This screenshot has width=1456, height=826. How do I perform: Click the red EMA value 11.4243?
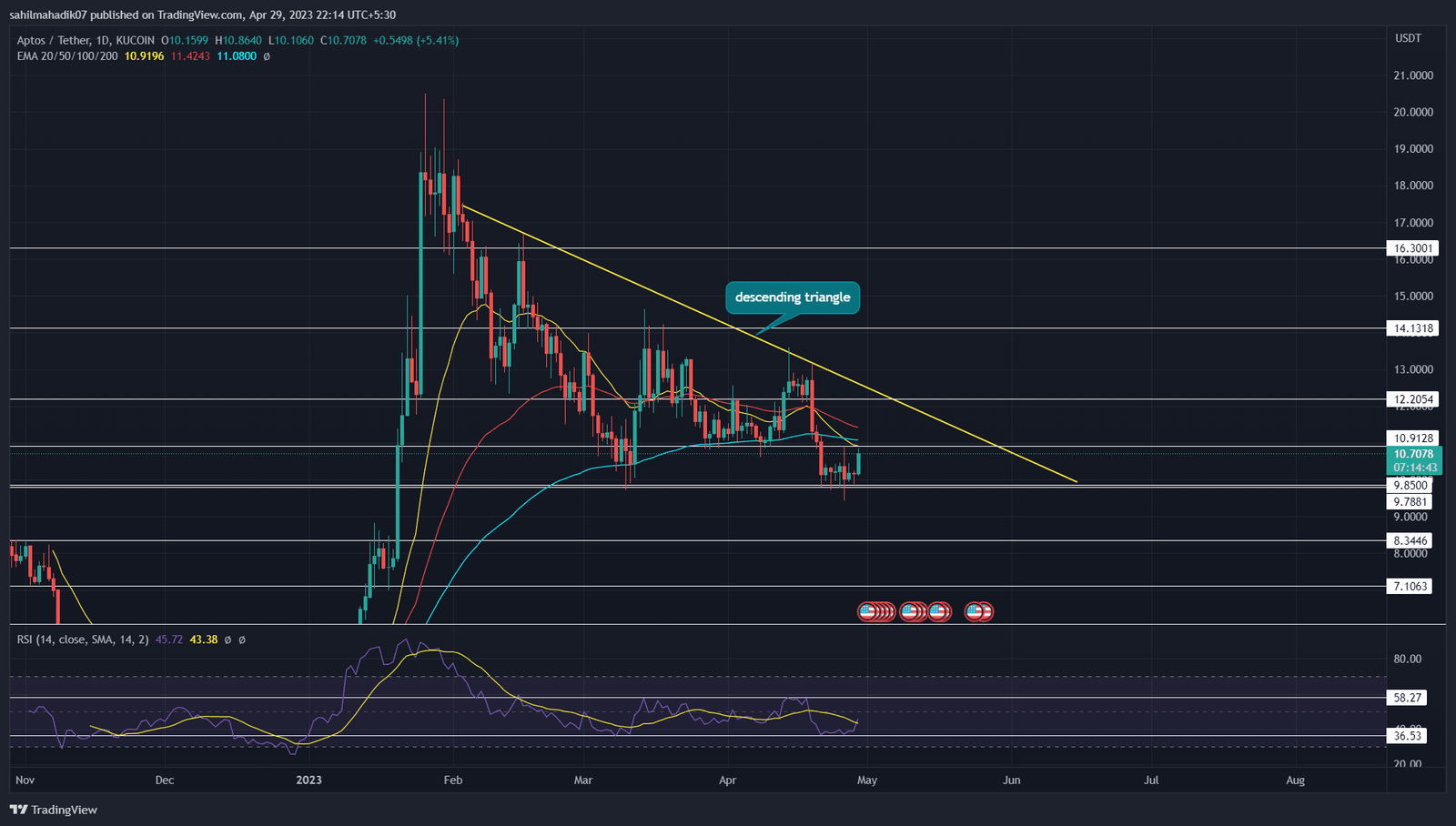click(x=190, y=56)
